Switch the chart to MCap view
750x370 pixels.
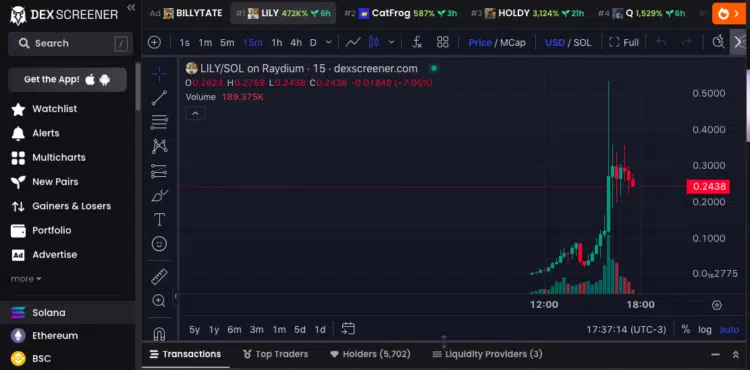pos(513,43)
